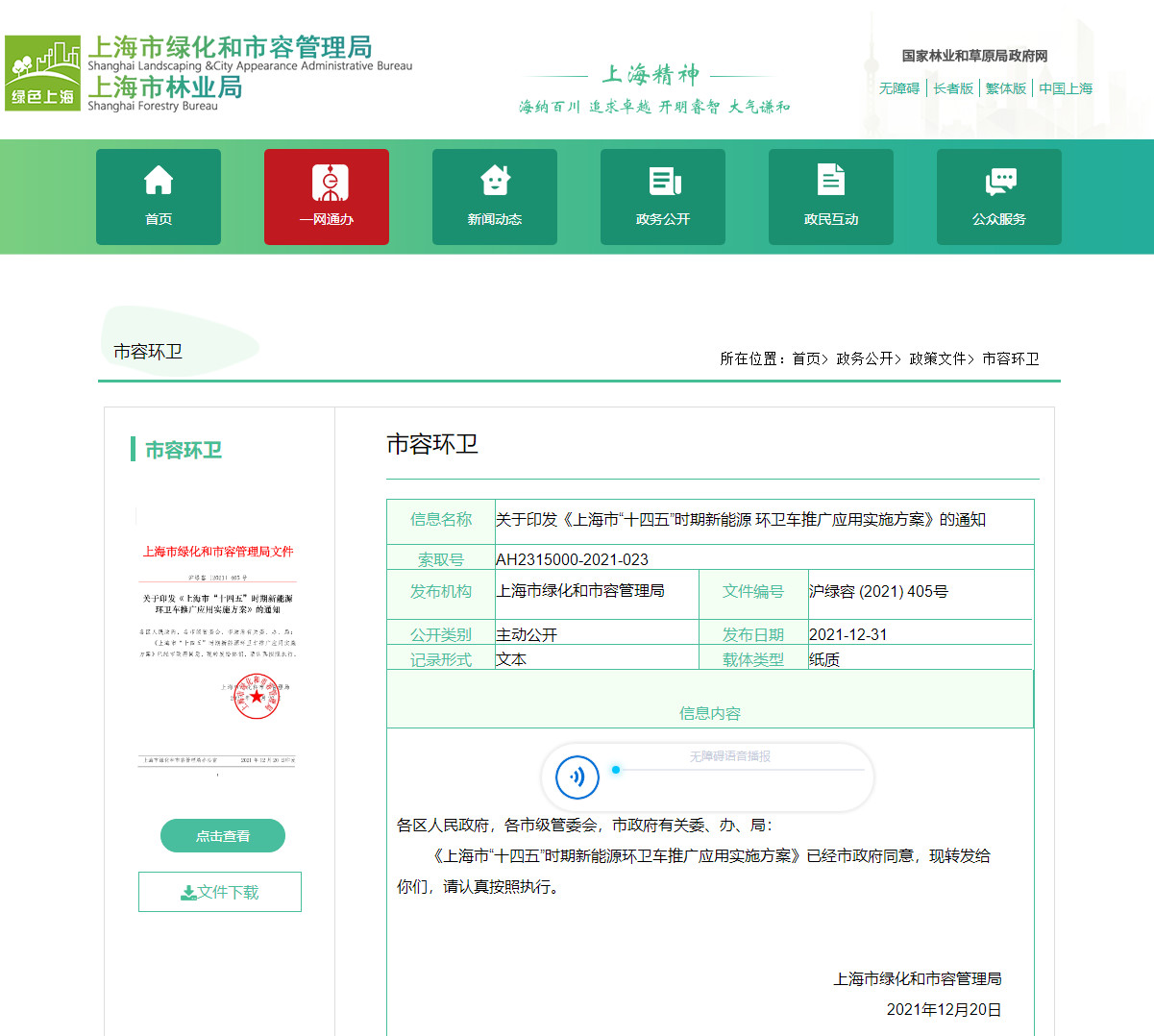Select the 政务公开 document icon
This screenshot has height=1036, width=1154.
663,181
